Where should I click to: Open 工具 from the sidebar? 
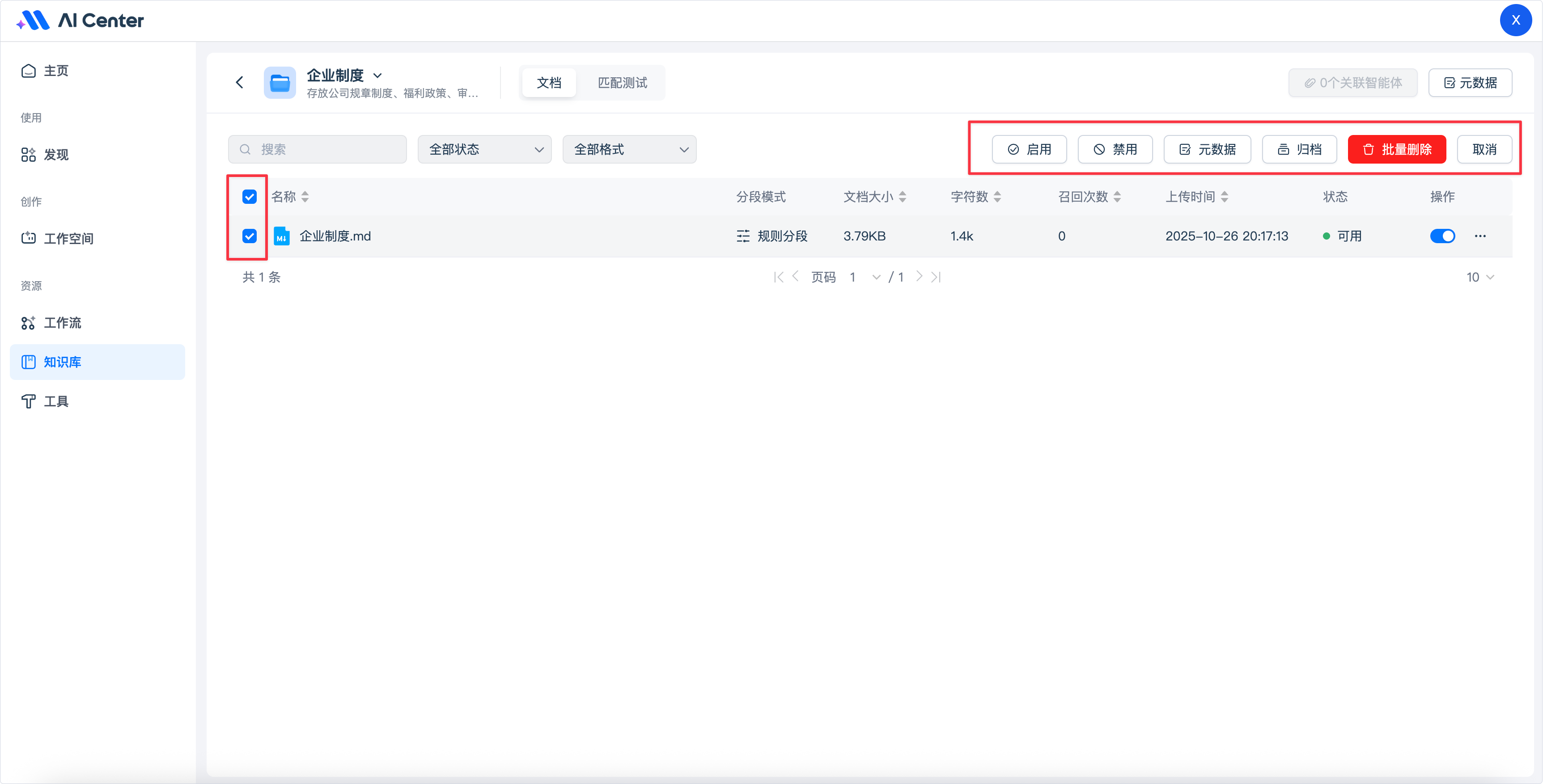point(56,401)
